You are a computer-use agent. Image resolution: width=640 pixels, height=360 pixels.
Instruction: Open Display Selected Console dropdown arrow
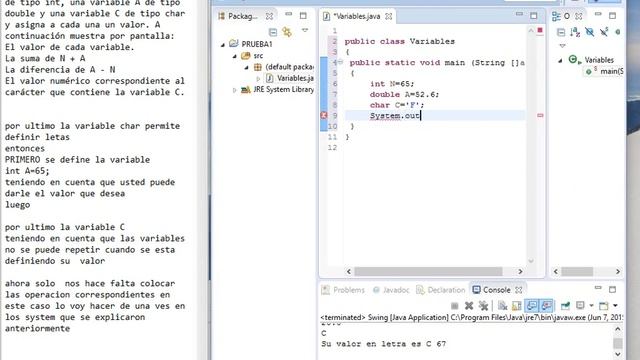click(591, 305)
